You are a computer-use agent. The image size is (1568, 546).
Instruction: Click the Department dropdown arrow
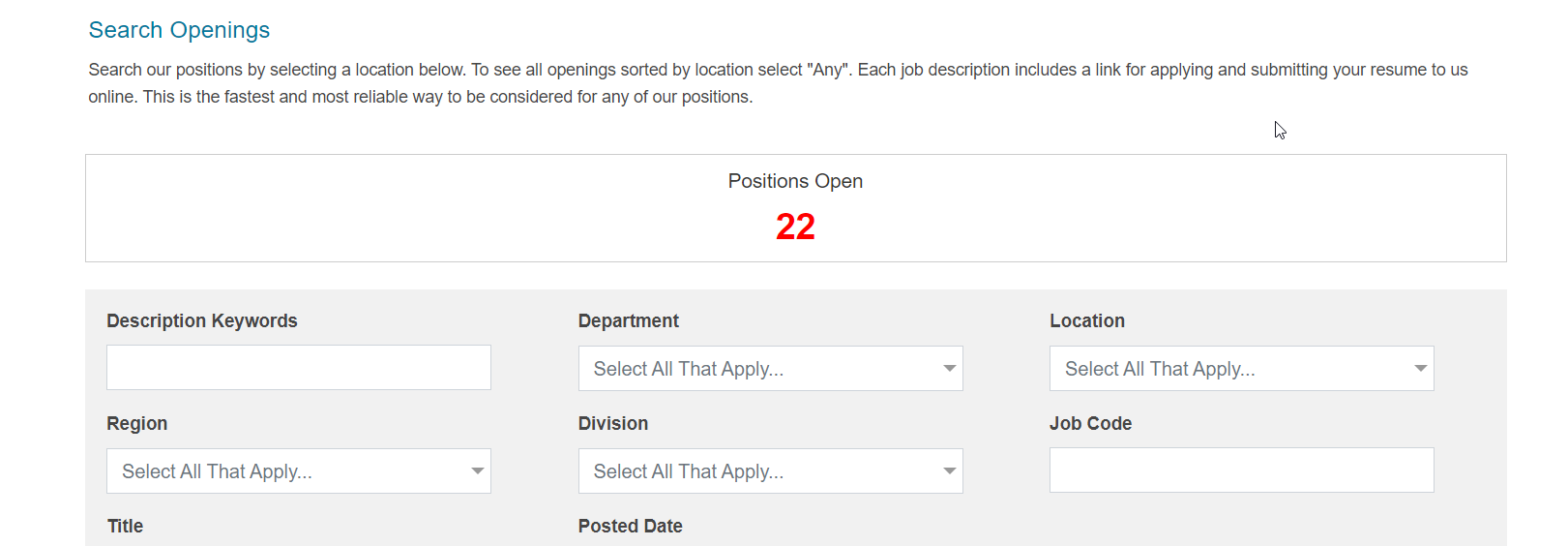coord(949,369)
